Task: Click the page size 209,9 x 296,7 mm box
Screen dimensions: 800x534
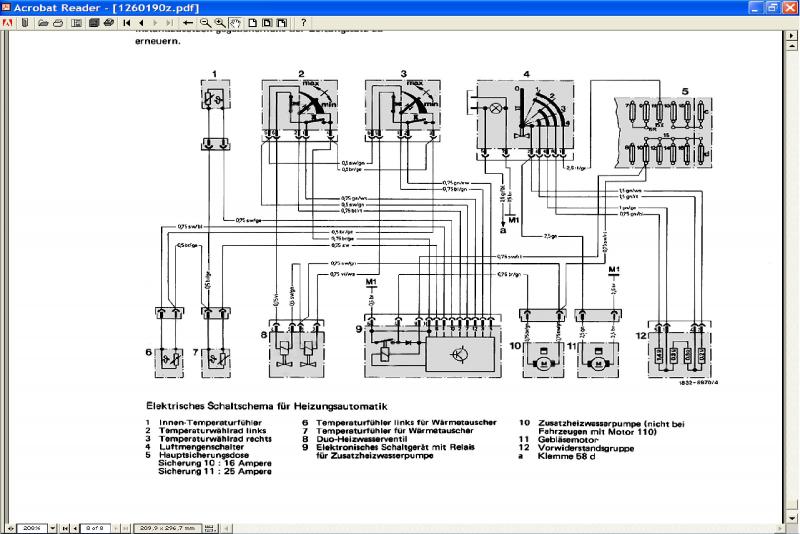Action: click(x=168, y=528)
